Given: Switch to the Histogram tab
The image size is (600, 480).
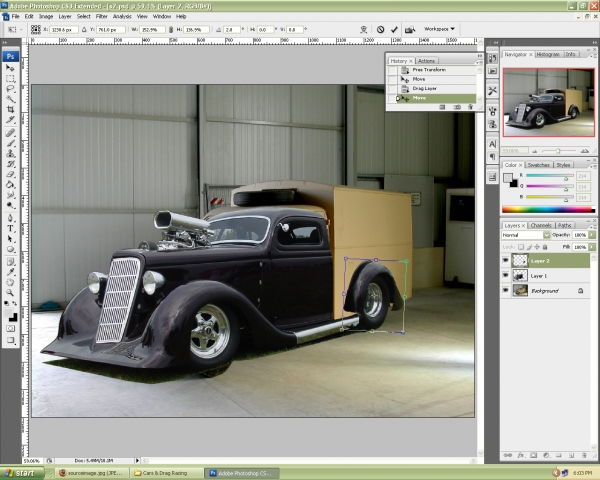Looking at the screenshot, I should (548, 54).
